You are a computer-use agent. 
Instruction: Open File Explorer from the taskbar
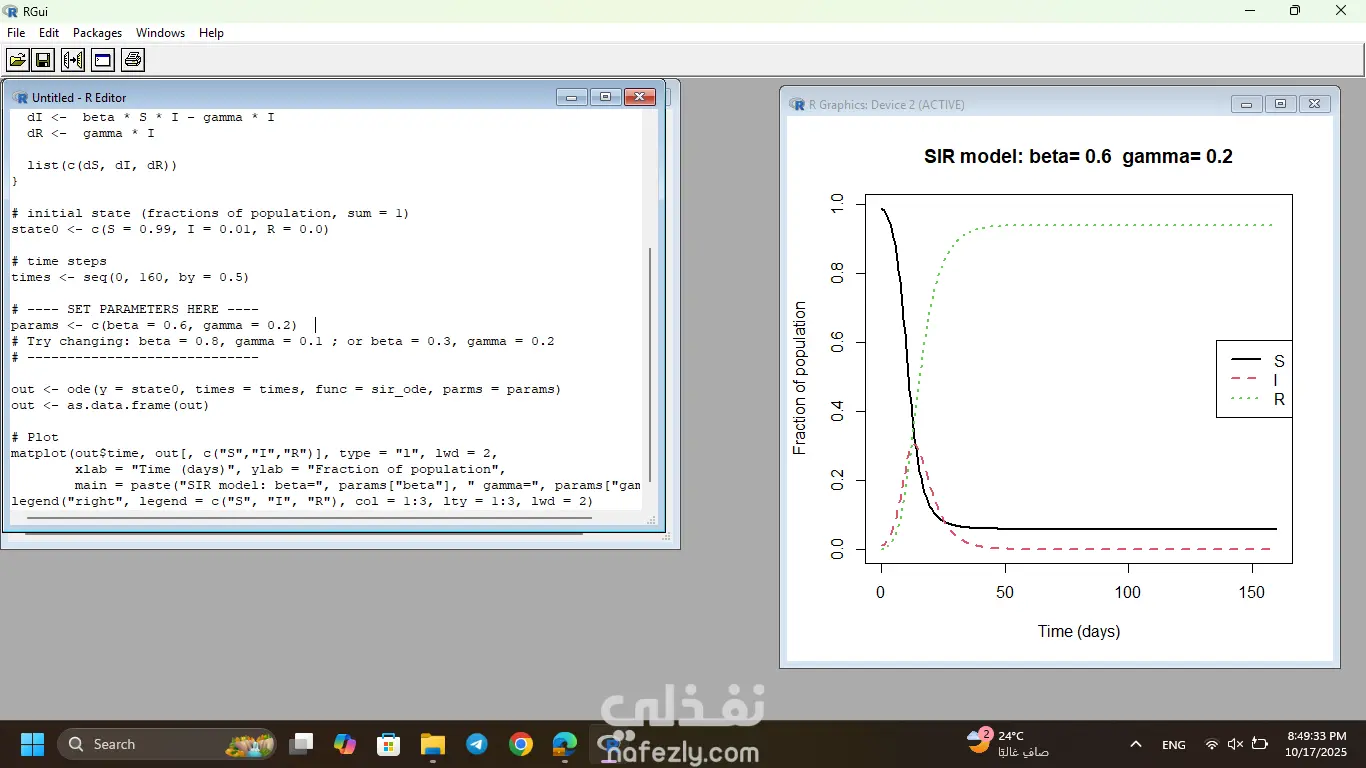click(x=432, y=744)
